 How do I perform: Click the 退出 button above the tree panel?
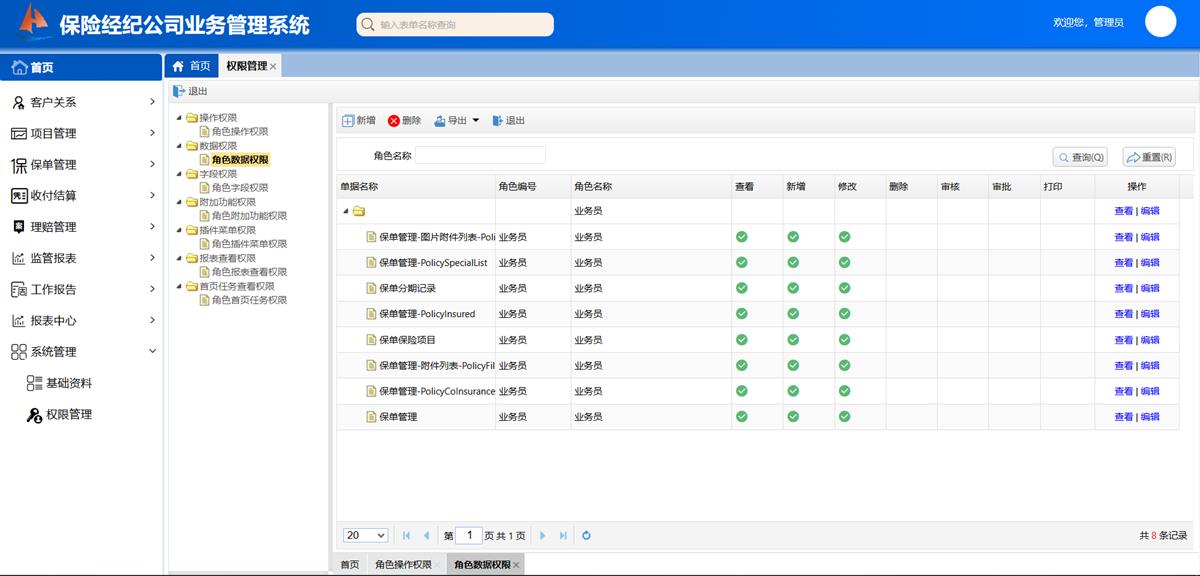point(190,91)
